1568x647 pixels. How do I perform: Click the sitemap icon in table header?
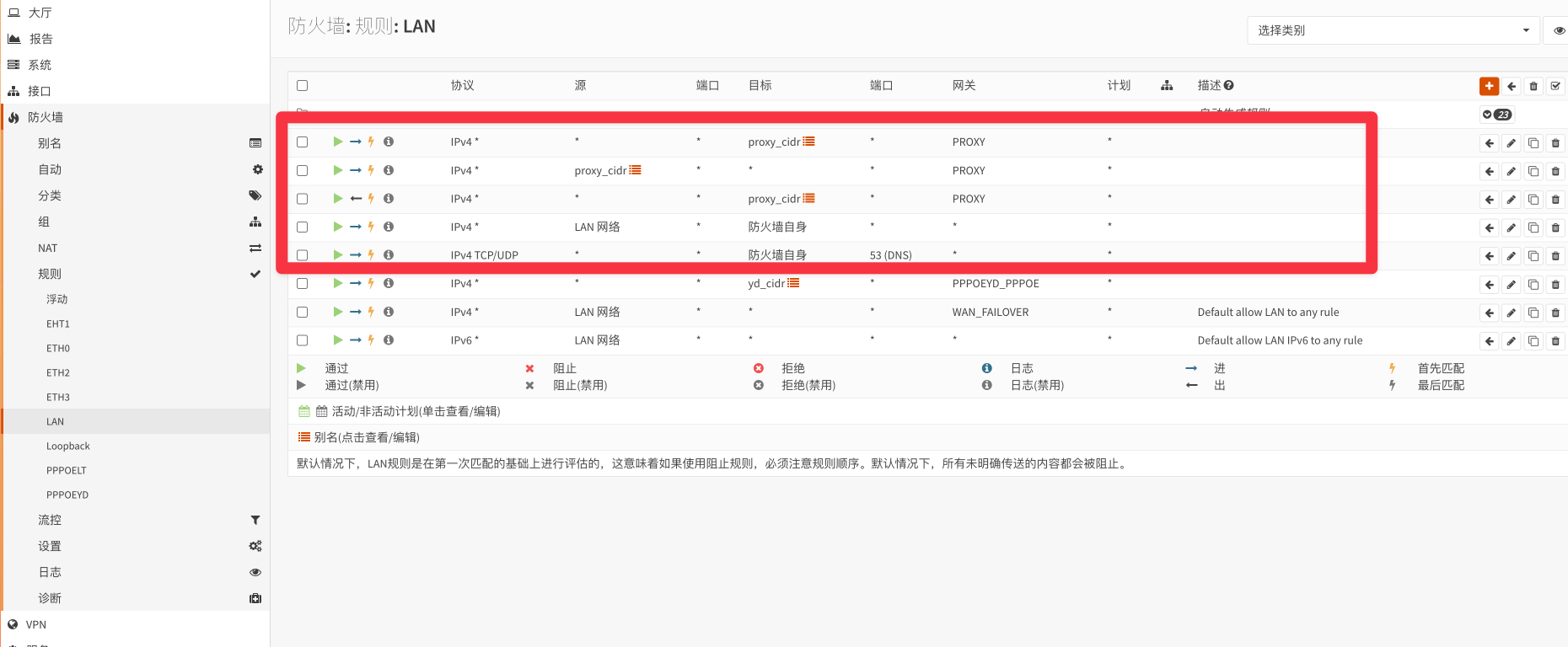[x=1167, y=85]
